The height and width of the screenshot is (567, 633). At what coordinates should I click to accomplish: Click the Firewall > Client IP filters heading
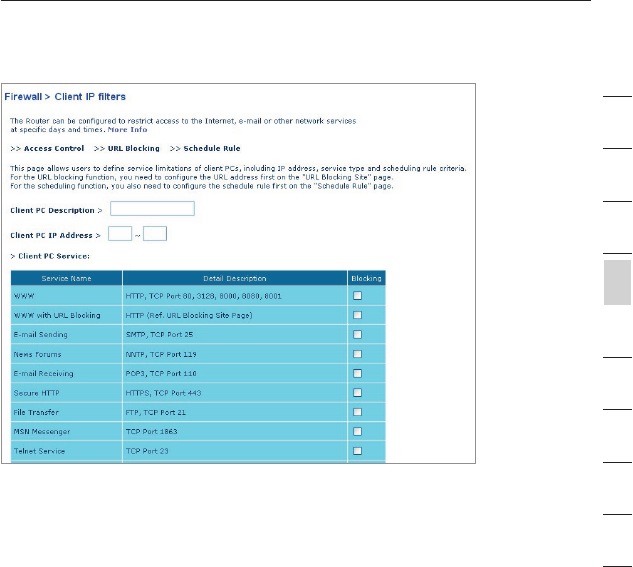65,97
